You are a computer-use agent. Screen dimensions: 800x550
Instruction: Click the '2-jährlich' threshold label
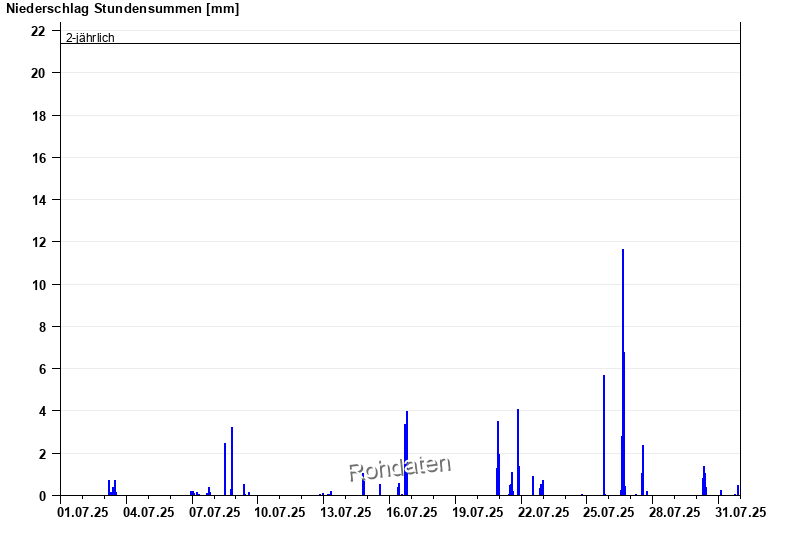pos(90,38)
